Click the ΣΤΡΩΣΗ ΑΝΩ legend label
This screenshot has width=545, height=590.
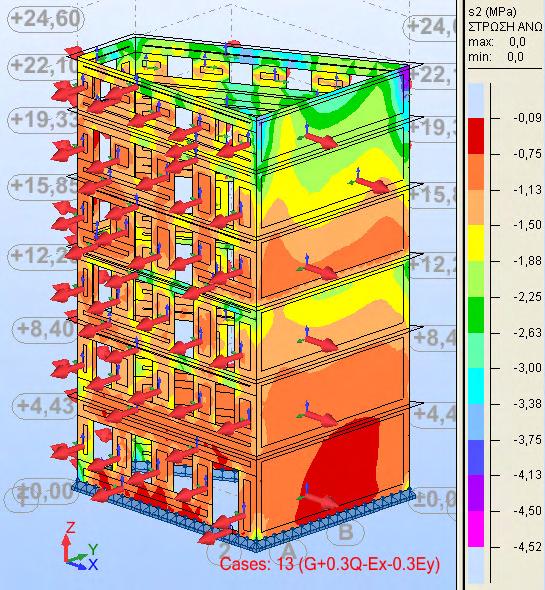(x=505, y=27)
